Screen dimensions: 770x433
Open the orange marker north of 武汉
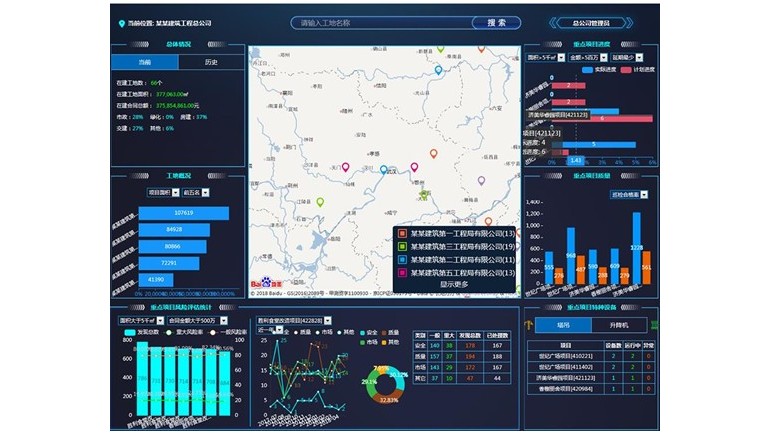click(434, 154)
